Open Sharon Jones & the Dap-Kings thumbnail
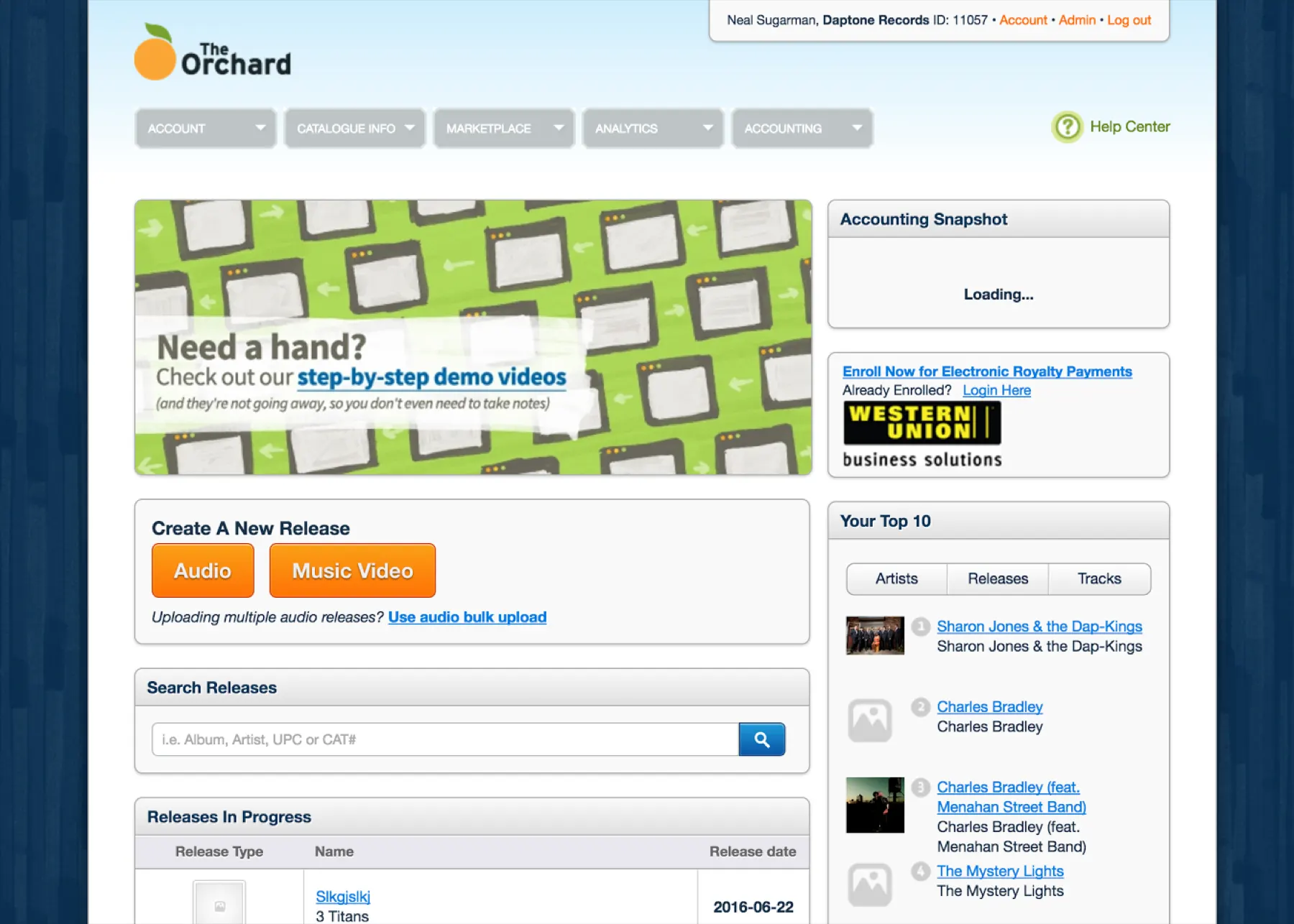The width and height of the screenshot is (1294, 924). pyautogui.click(x=875, y=635)
